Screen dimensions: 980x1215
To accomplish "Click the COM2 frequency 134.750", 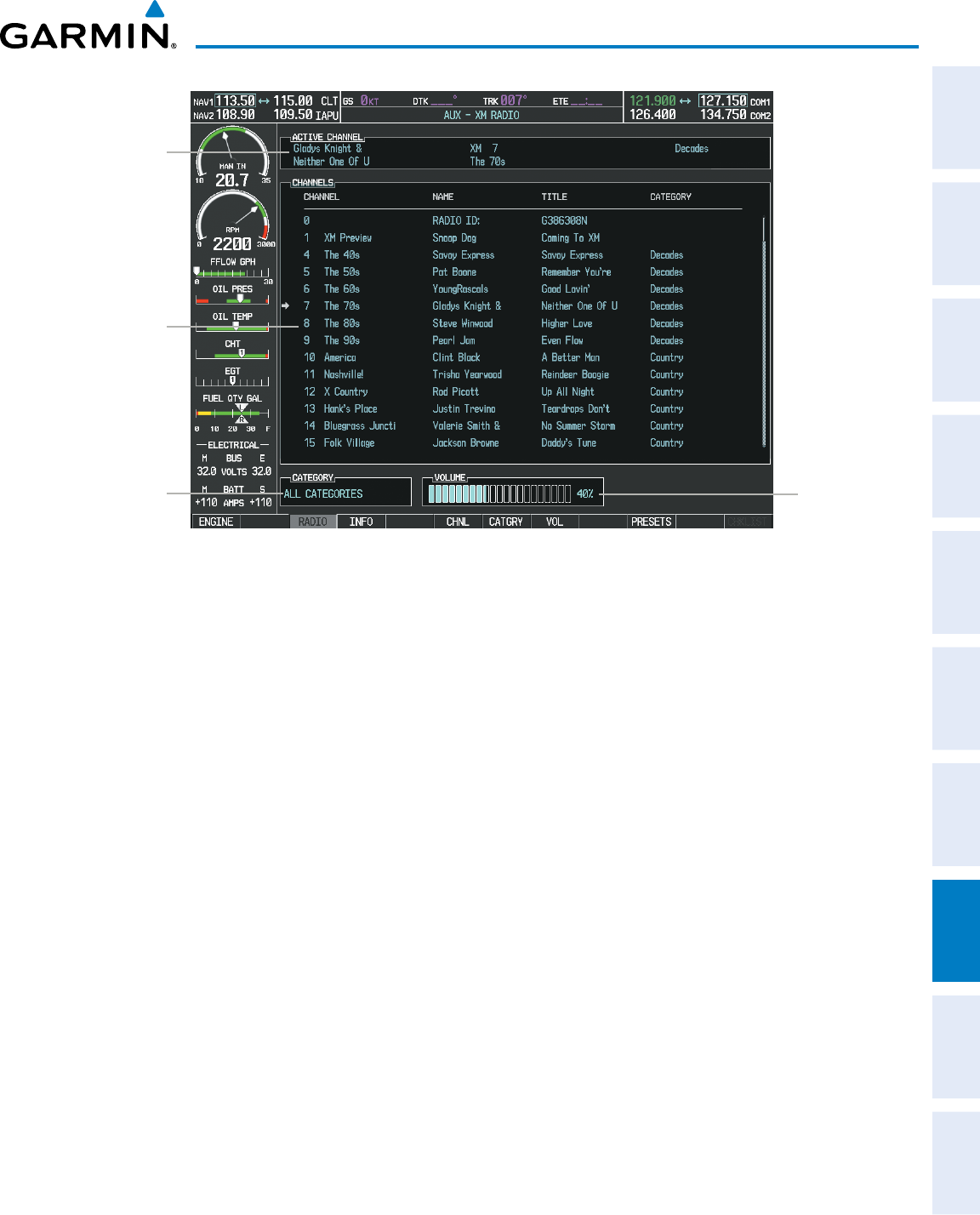I will 723,114.
